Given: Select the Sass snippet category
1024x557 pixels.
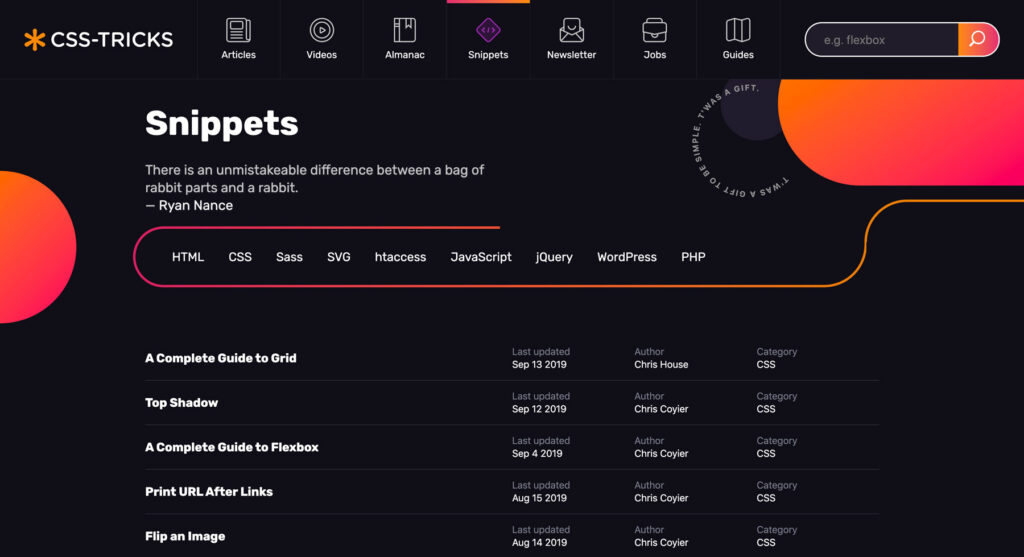Looking at the screenshot, I should pos(289,257).
